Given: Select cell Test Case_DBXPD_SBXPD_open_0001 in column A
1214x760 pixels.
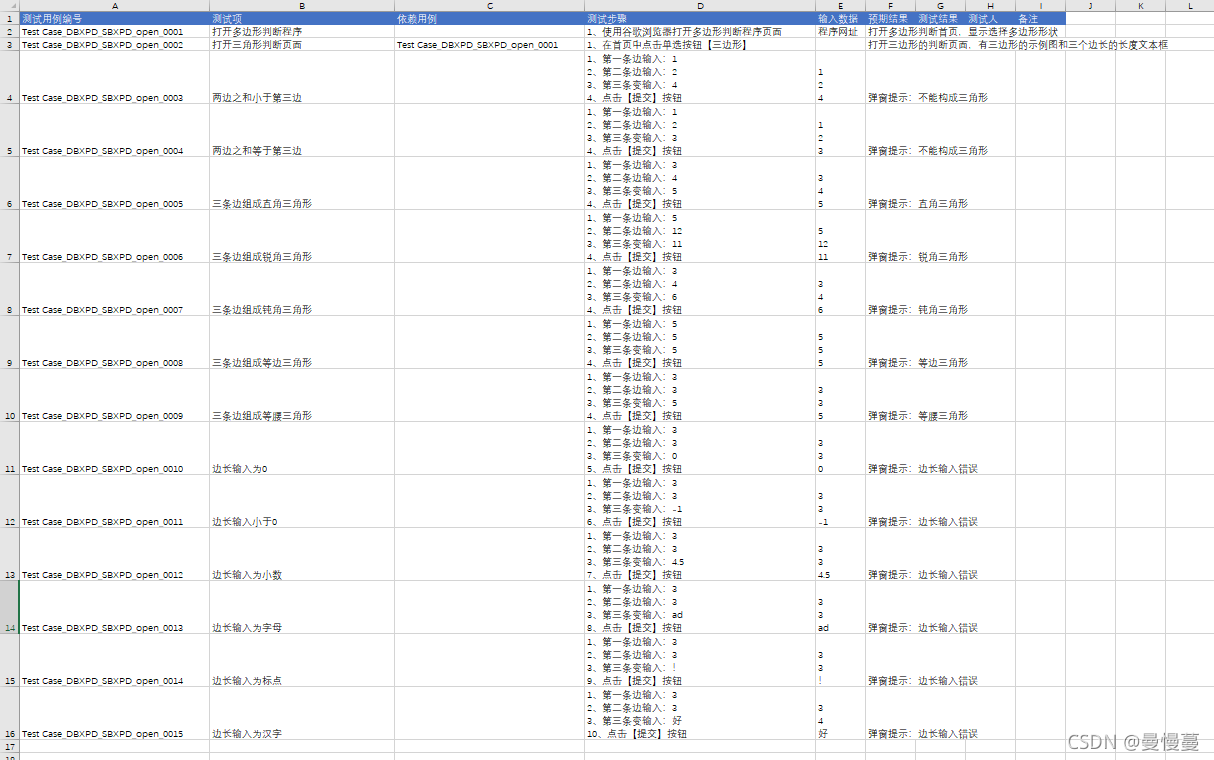Looking at the screenshot, I should (115, 32).
